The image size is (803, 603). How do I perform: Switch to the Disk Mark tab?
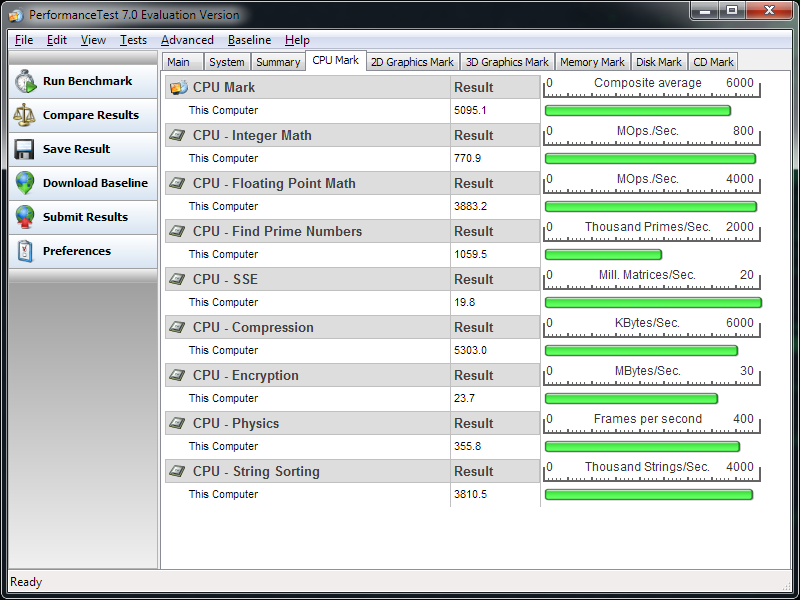(x=659, y=62)
